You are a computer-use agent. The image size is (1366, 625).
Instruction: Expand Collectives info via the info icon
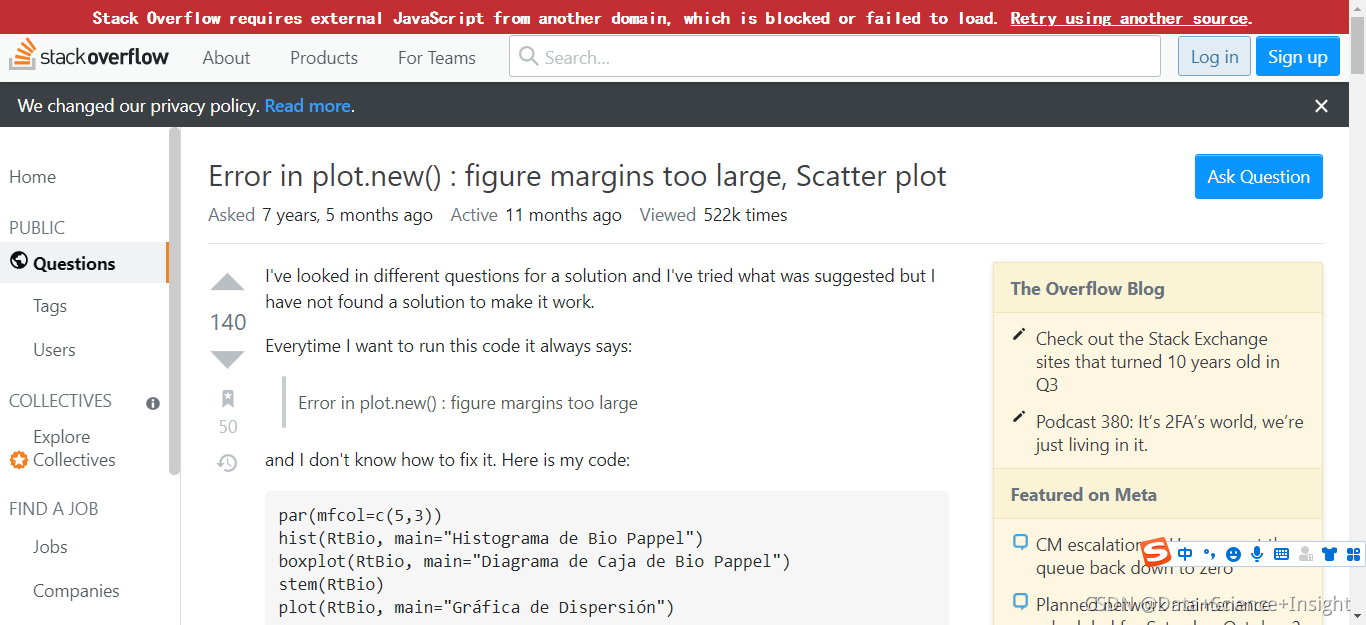pyautogui.click(x=152, y=403)
